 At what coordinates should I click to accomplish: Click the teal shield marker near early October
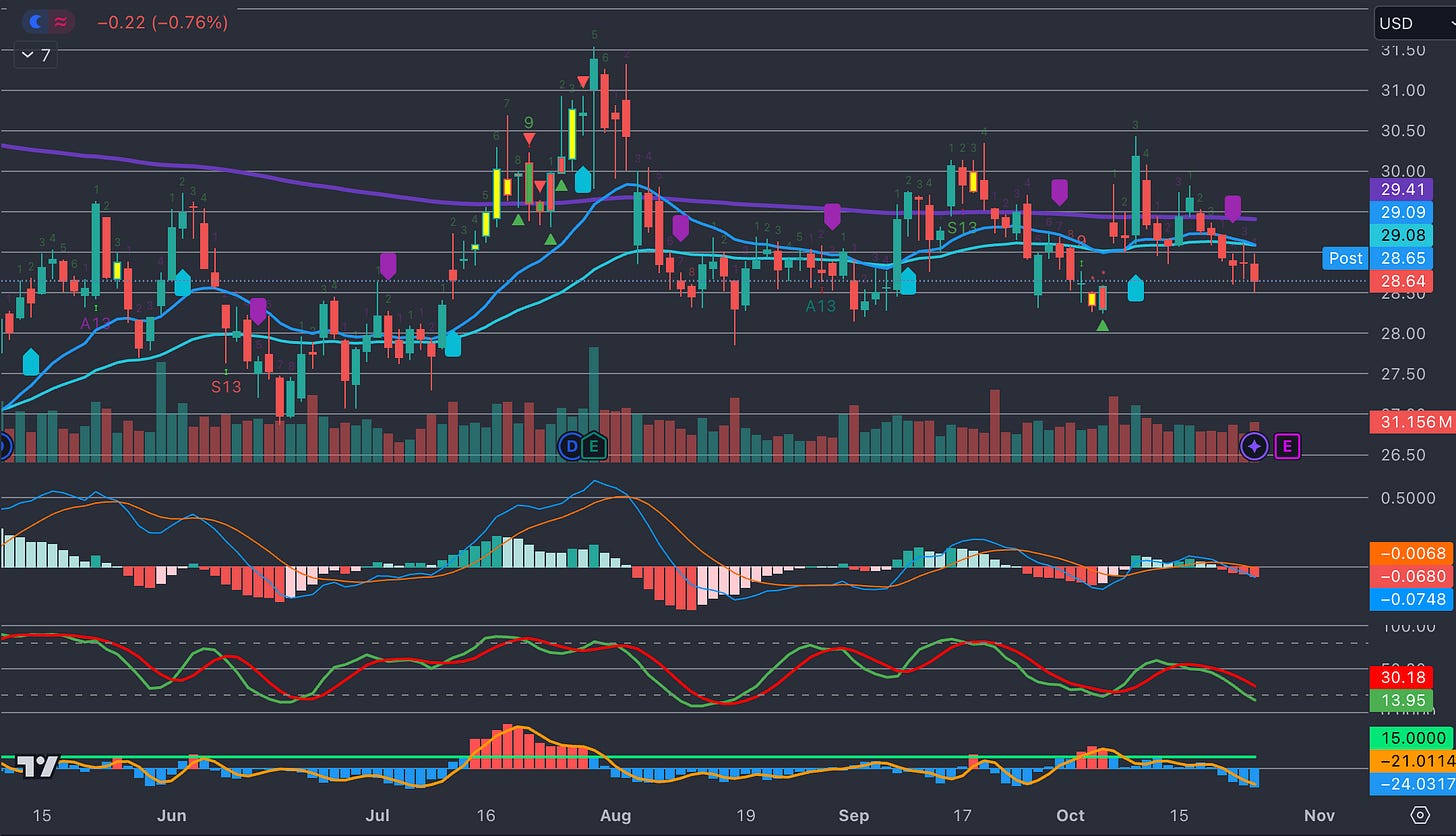click(x=1135, y=288)
